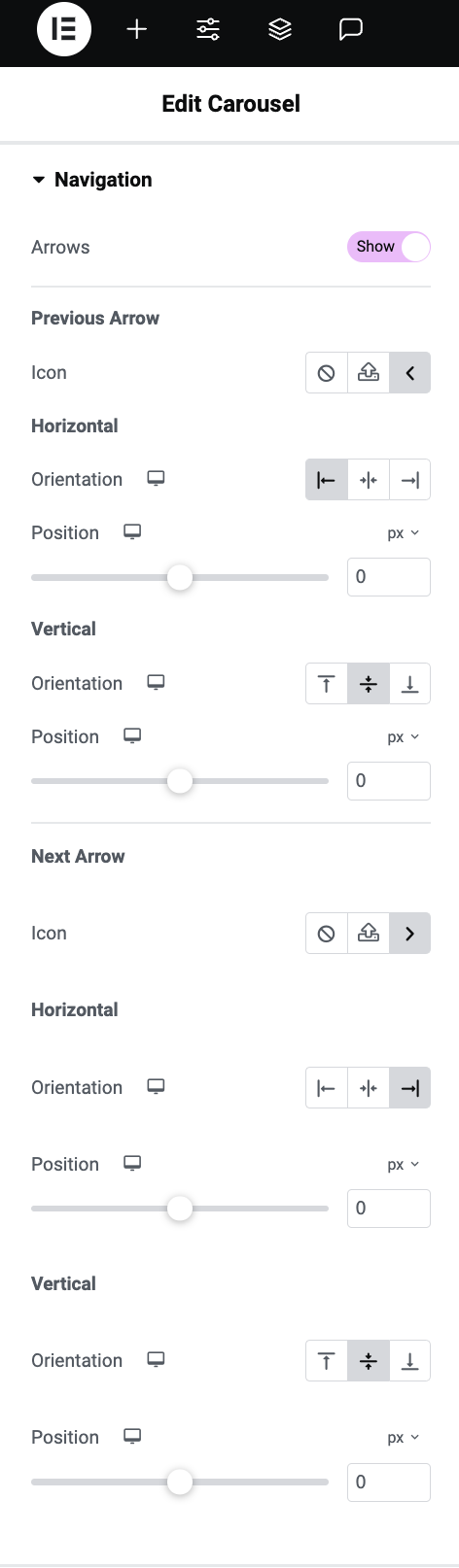Image resolution: width=459 pixels, height=1568 pixels.
Task: Select chevron-left icon for Previous Arrow
Action: click(x=410, y=372)
